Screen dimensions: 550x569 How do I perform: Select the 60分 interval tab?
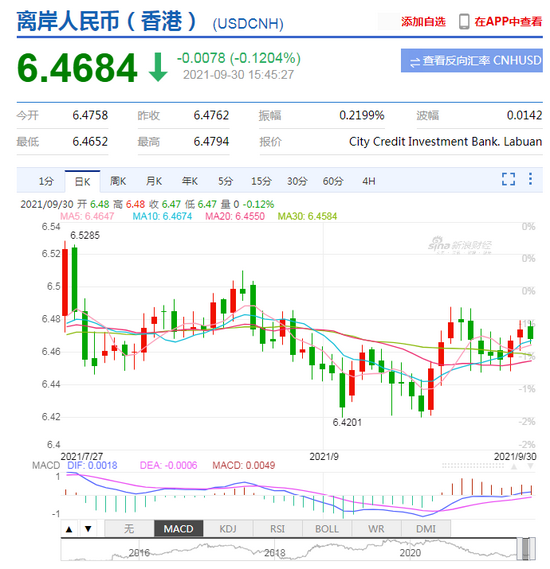point(333,181)
